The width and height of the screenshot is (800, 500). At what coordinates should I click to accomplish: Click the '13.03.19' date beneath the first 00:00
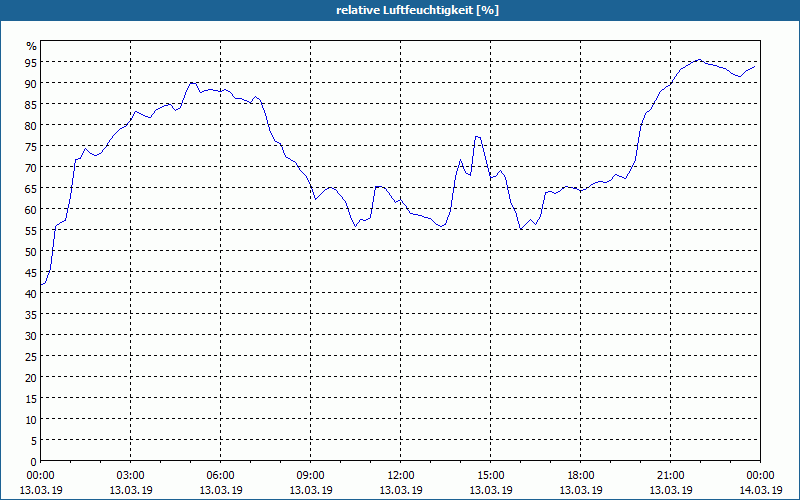pos(41,490)
